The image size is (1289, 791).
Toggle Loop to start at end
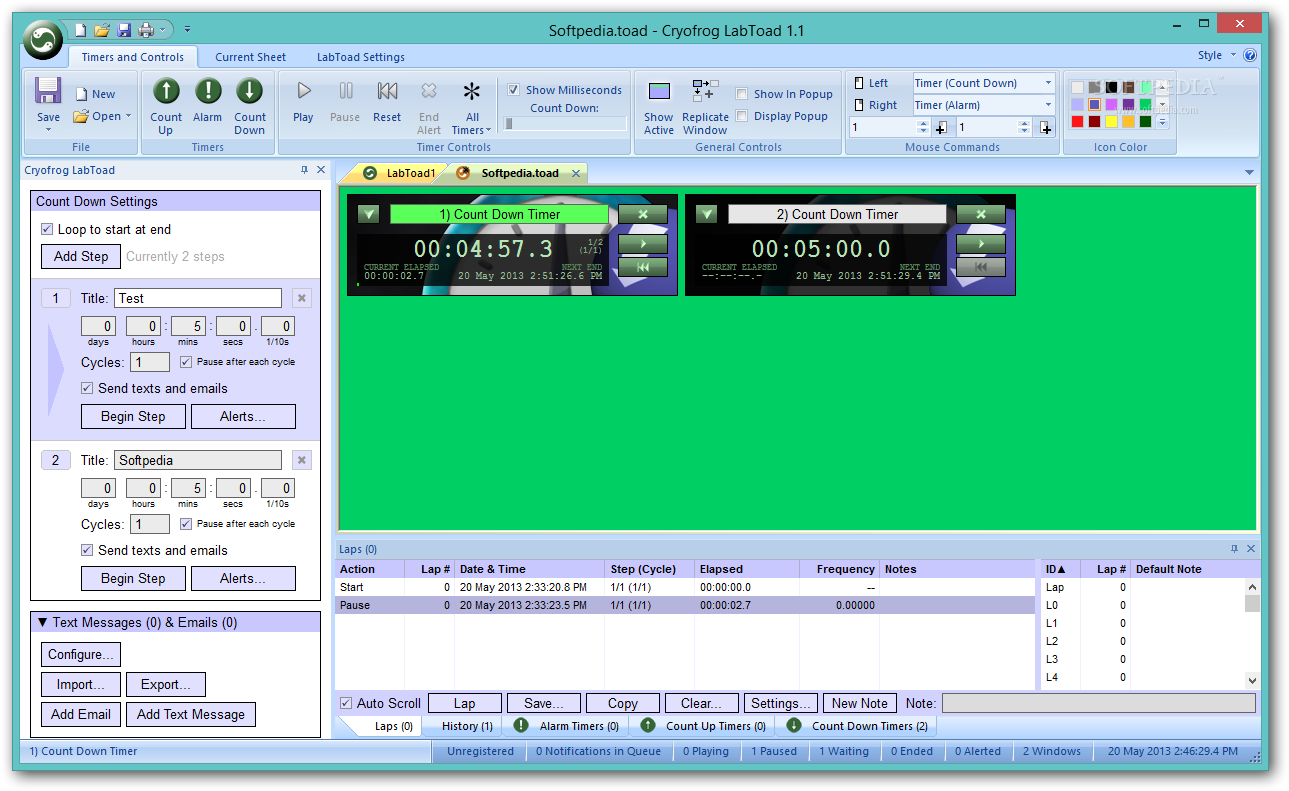47,229
